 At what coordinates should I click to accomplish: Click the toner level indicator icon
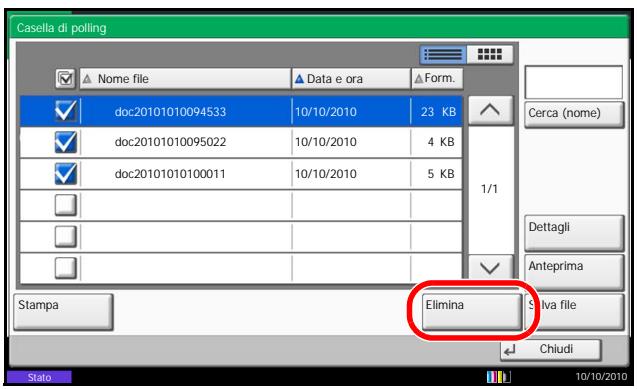498,377
